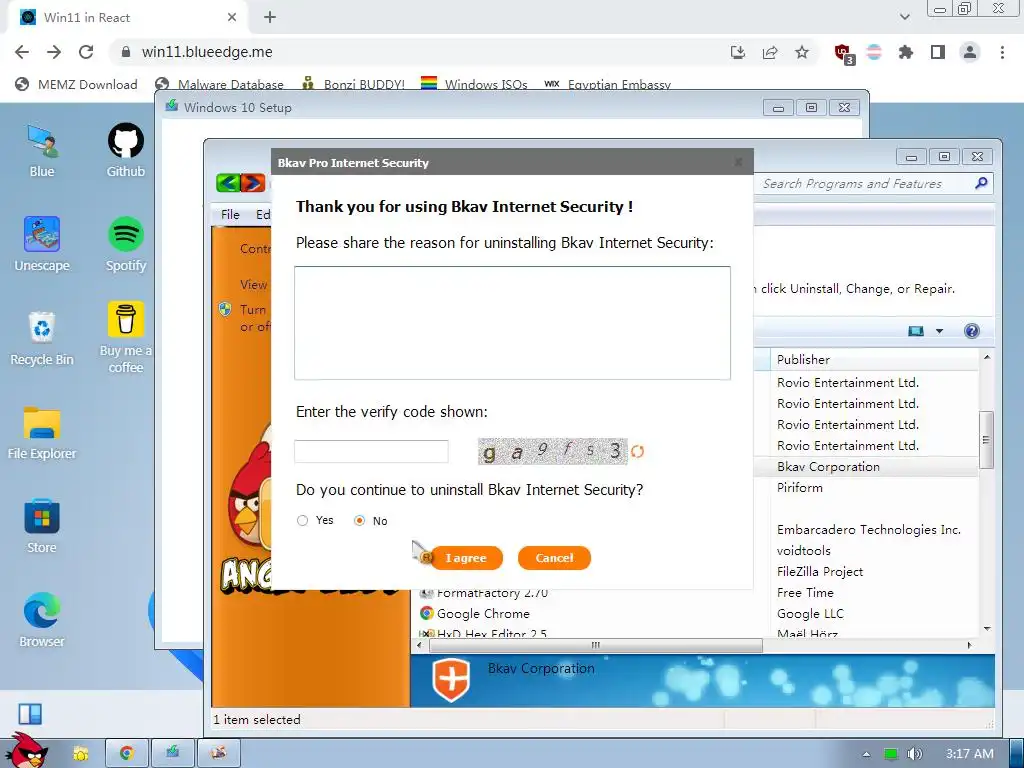Open a new browser tab
Image resolution: width=1024 pixels, height=768 pixels.
pyautogui.click(x=270, y=18)
